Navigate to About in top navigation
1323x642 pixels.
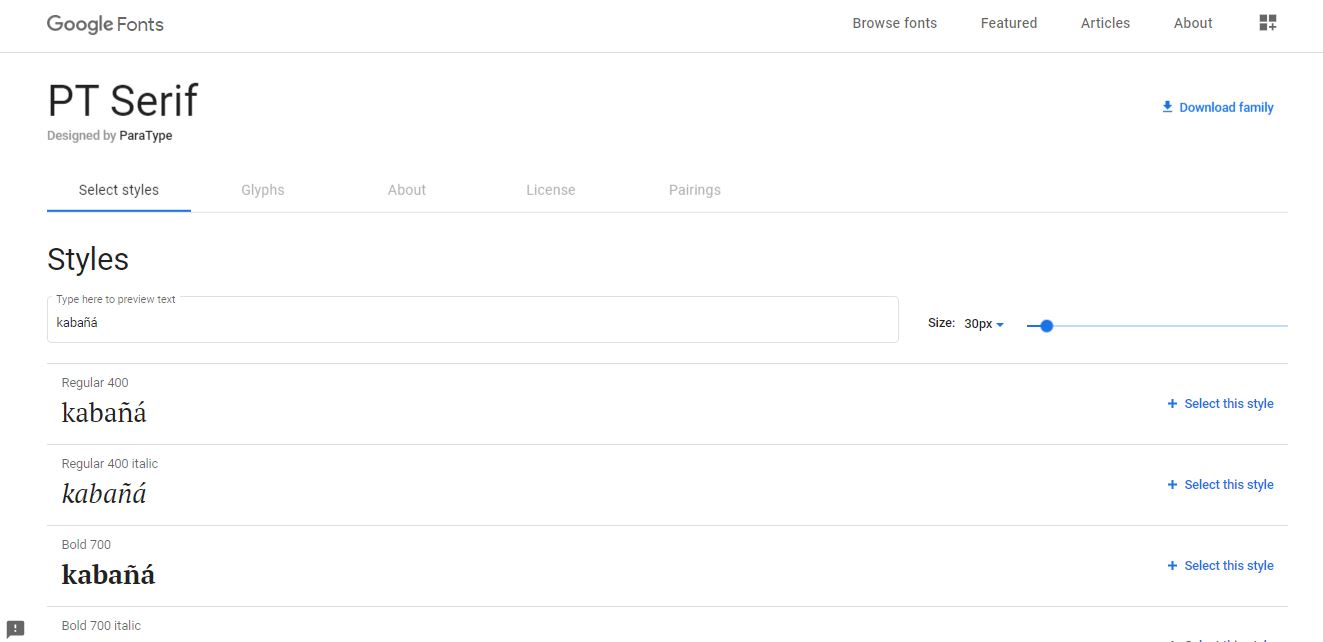pos(1193,23)
